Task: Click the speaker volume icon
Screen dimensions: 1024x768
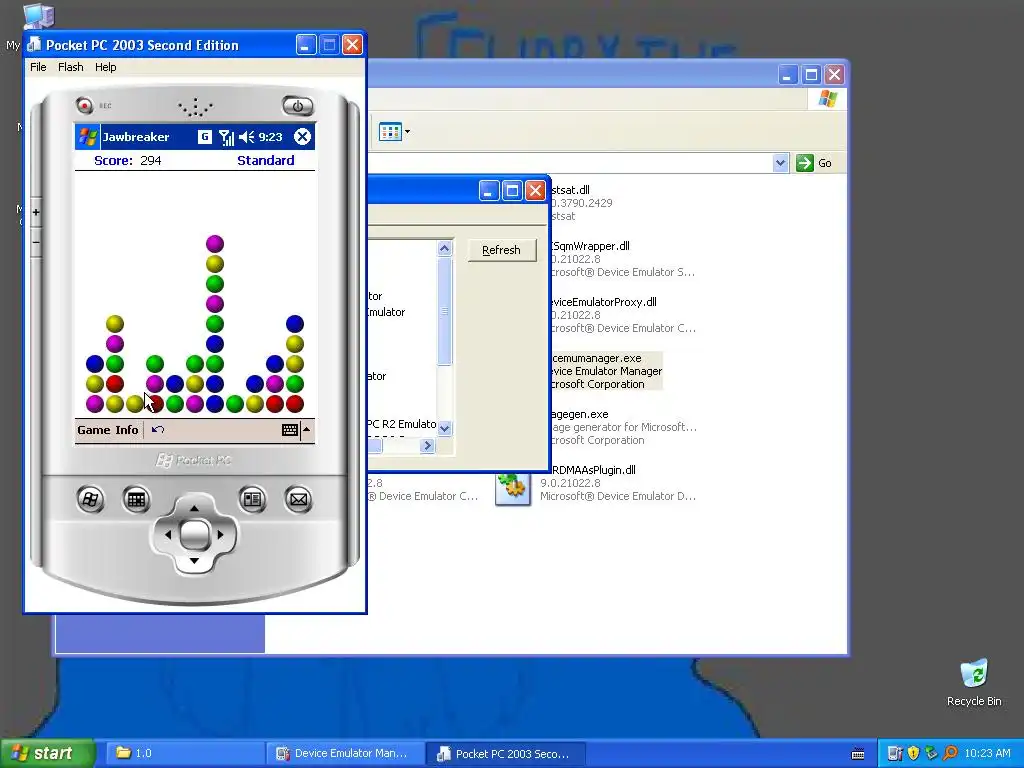Action: (246, 137)
